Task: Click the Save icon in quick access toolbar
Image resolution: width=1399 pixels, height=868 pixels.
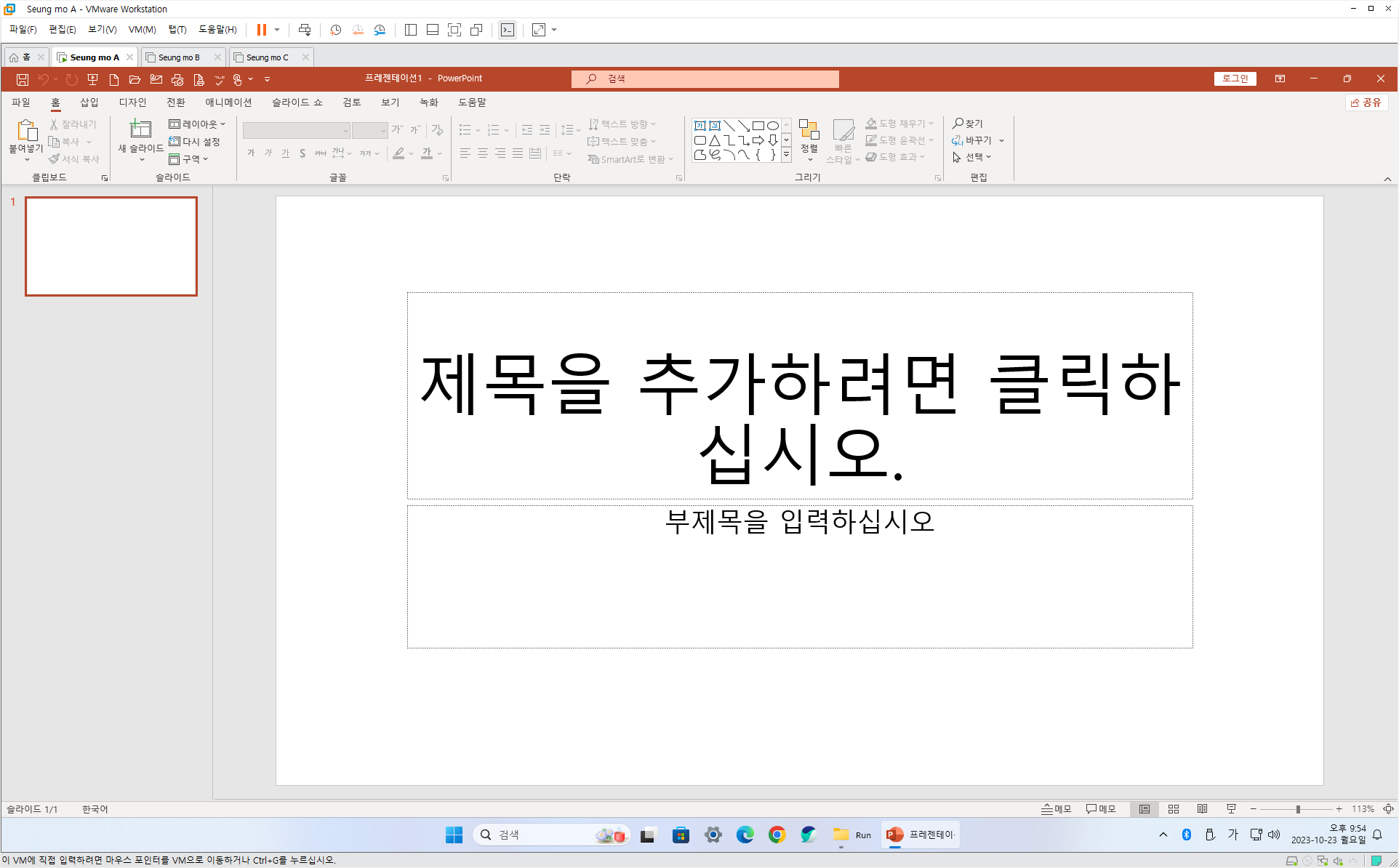Action: [23, 79]
